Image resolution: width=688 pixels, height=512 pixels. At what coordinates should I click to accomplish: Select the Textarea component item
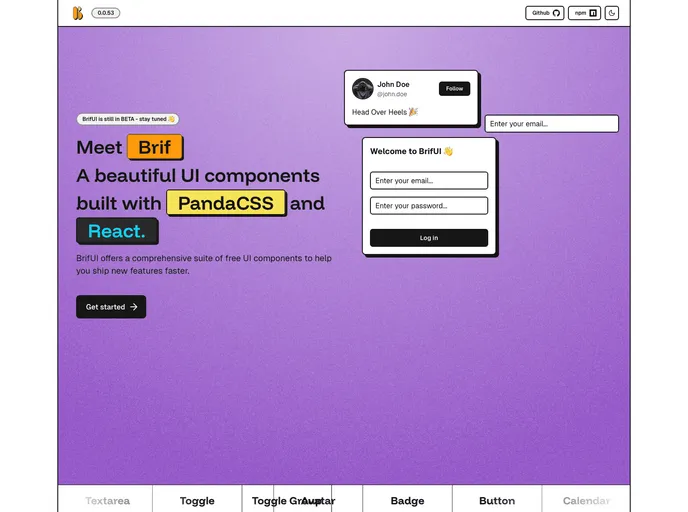pos(108,501)
